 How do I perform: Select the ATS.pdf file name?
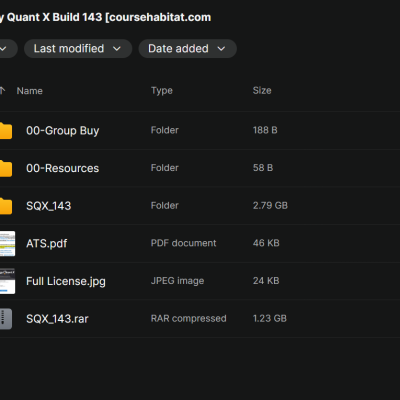click(47, 244)
